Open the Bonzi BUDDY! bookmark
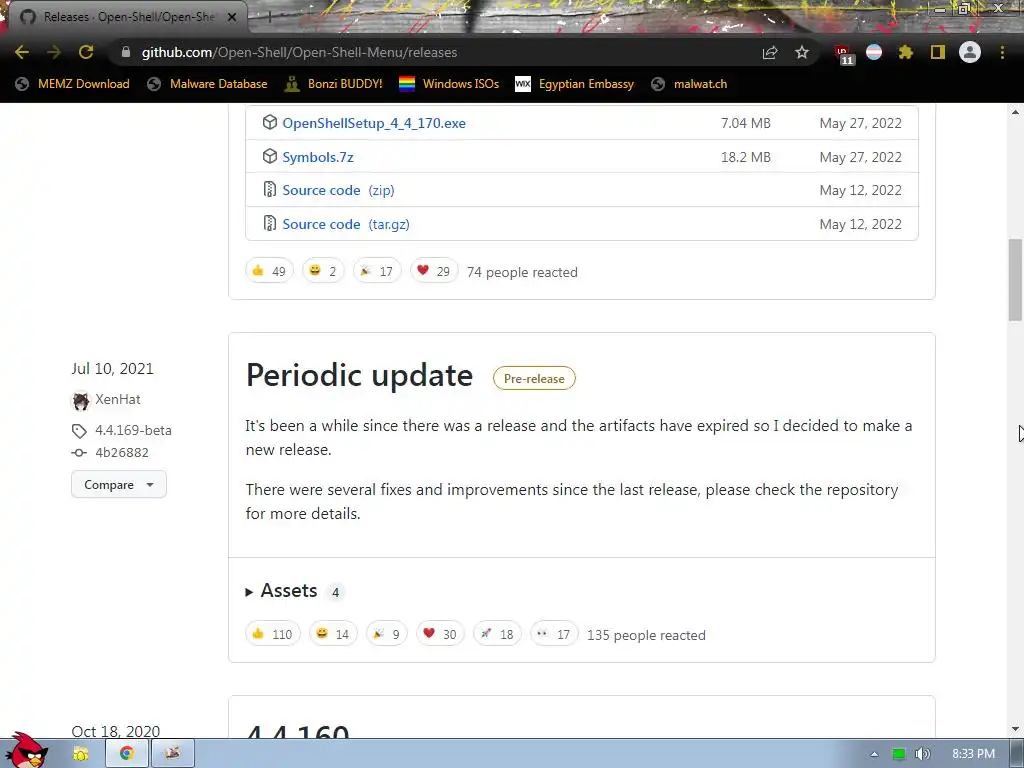The image size is (1024, 768). coord(334,84)
